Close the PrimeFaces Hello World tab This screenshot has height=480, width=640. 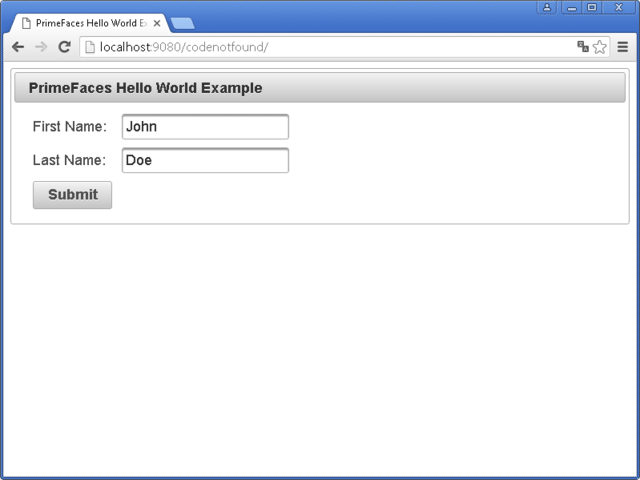[157, 23]
